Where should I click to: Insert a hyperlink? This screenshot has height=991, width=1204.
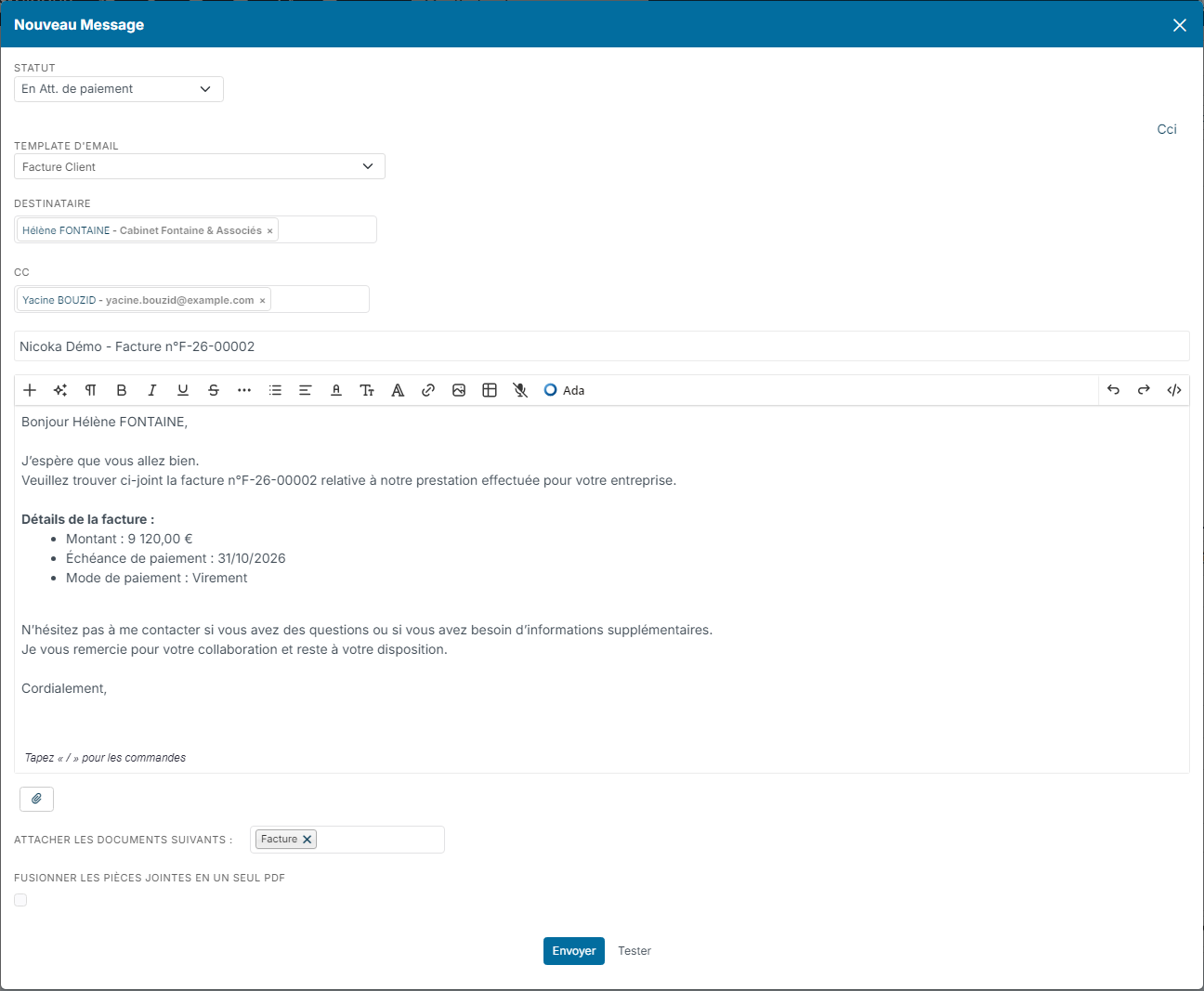[x=428, y=390]
